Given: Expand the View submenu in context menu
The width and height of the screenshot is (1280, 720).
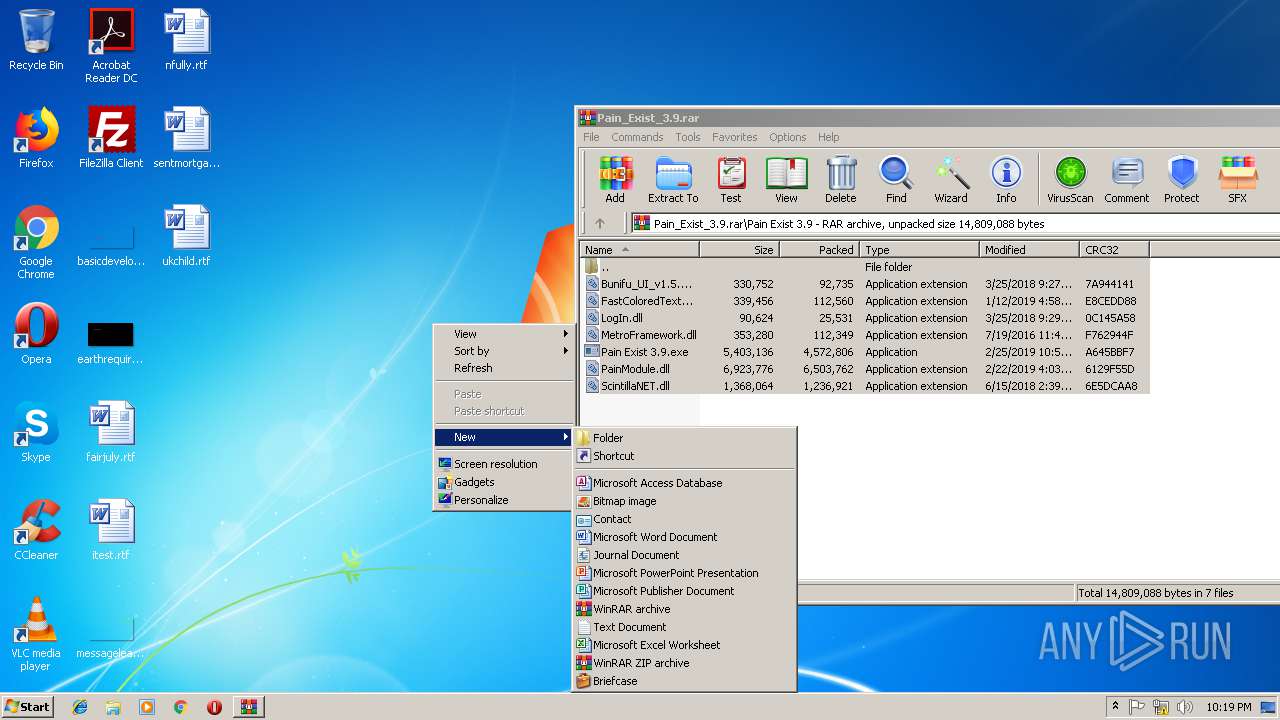Looking at the screenshot, I should pyautogui.click(x=503, y=334).
